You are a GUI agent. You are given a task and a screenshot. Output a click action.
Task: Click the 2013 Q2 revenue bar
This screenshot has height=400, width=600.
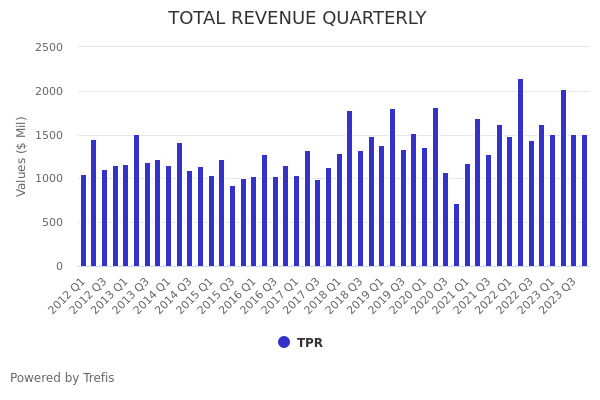tap(136, 200)
